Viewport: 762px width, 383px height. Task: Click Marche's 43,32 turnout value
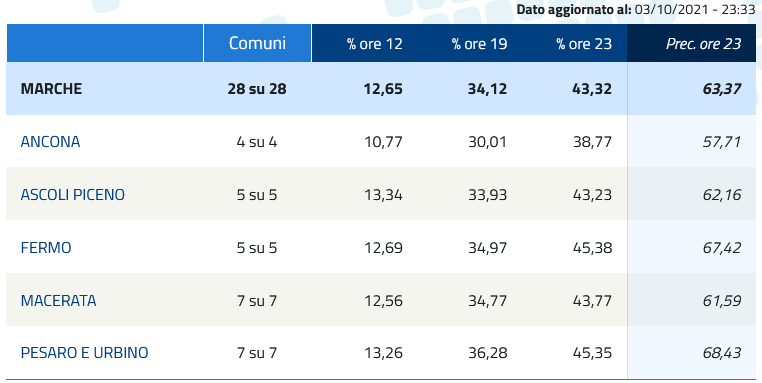click(x=592, y=89)
